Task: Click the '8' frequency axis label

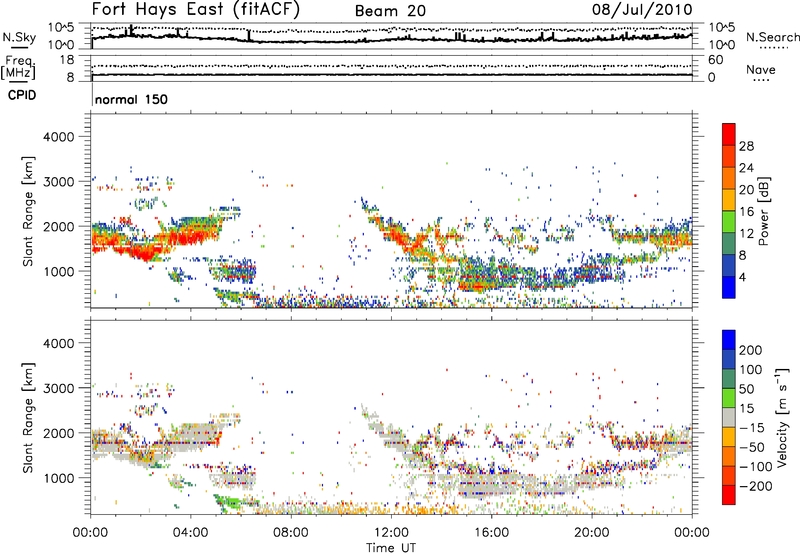Action: tap(70, 77)
